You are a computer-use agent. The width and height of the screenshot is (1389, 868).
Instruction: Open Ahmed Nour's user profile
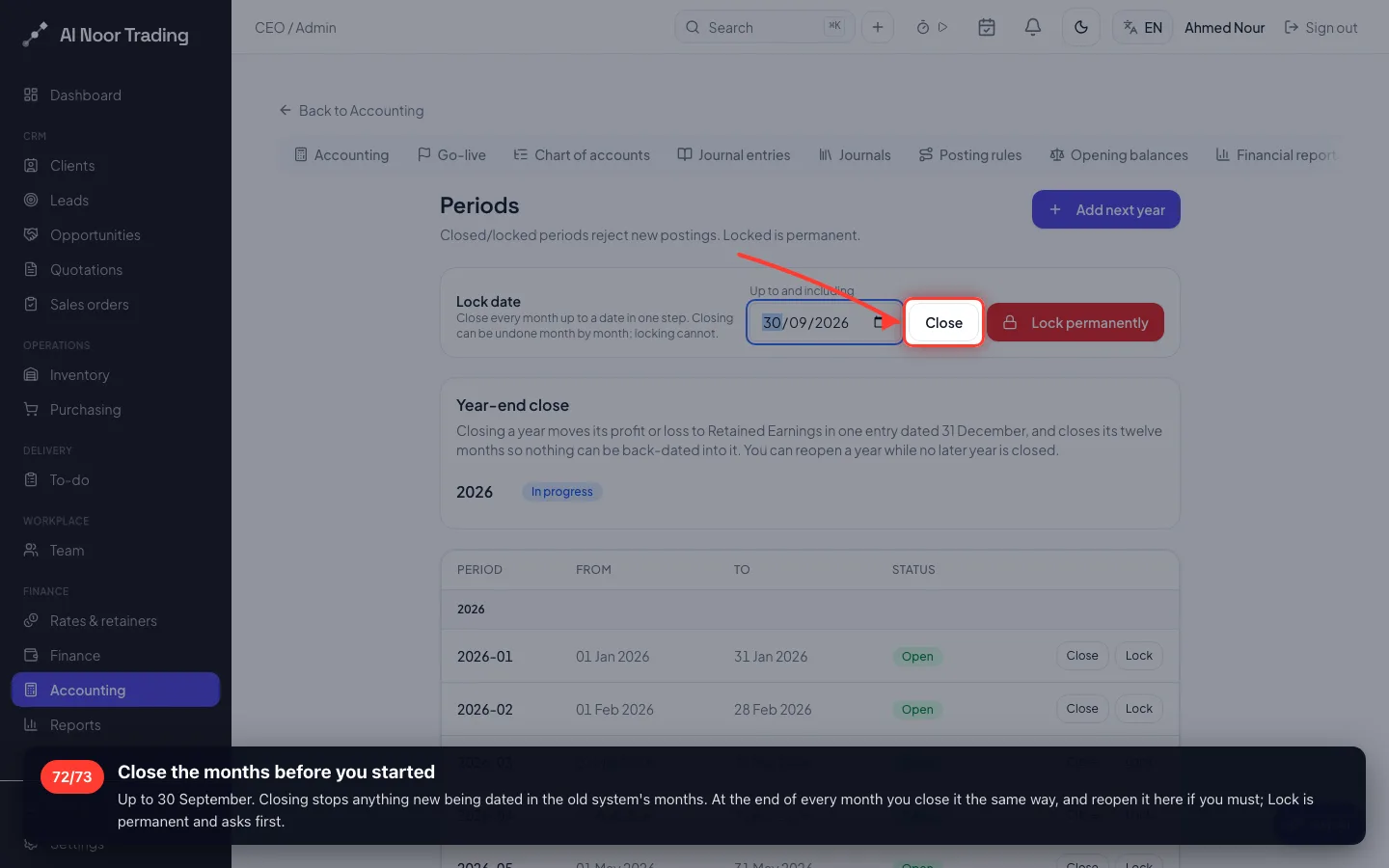1225,28
